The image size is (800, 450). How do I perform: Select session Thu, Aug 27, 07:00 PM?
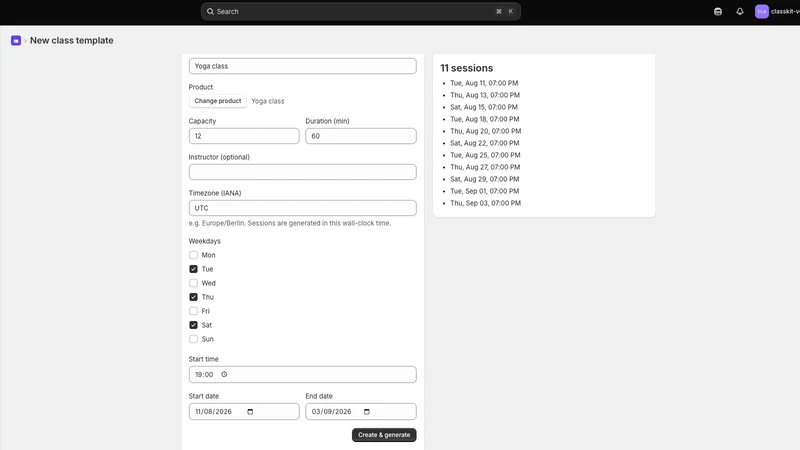[x=485, y=167]
